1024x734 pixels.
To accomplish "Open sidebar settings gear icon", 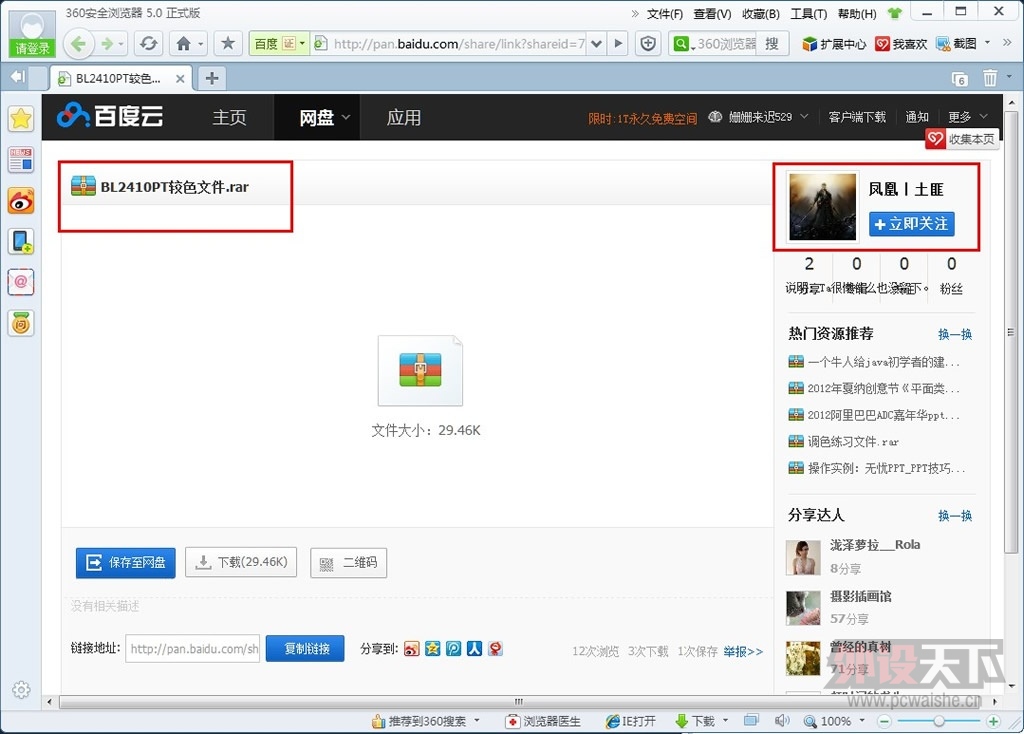I will point(21,690).
